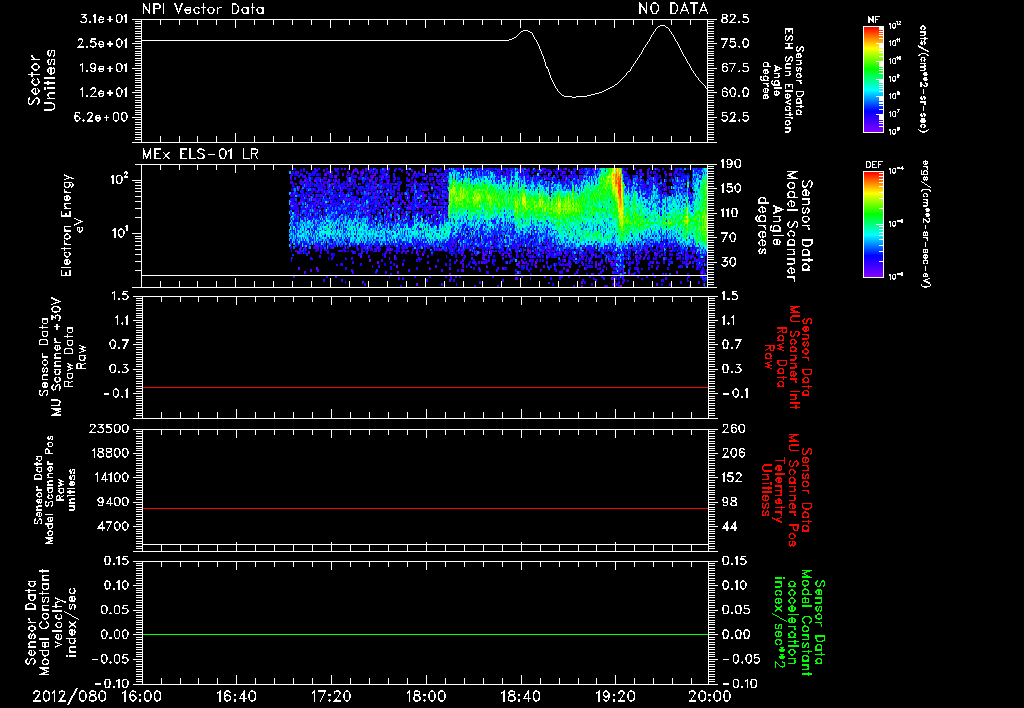Click the 18:00 time axis label

tap(426, 696)
